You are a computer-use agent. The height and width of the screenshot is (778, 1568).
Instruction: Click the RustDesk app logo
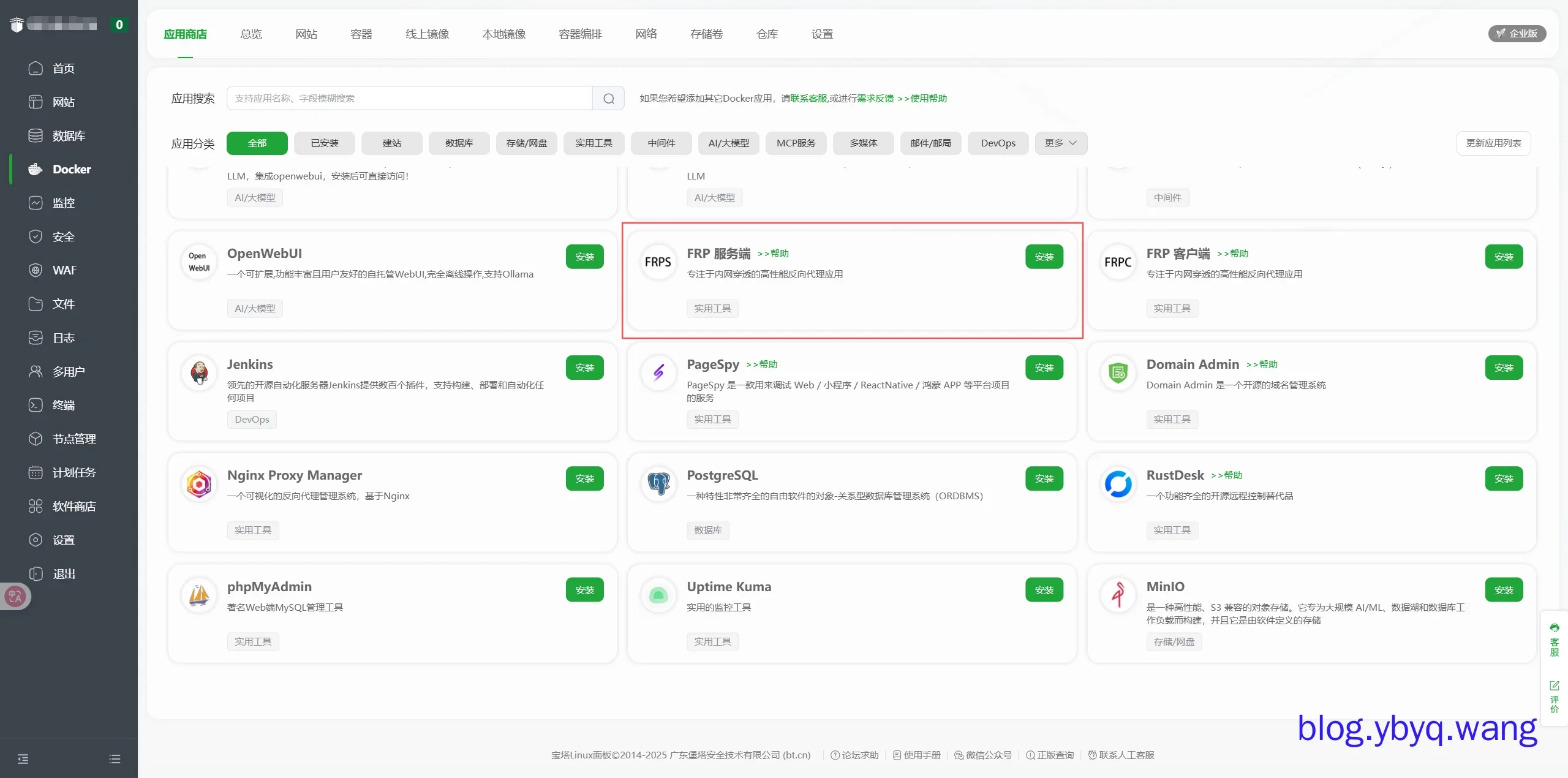[x=1118, y=484]
